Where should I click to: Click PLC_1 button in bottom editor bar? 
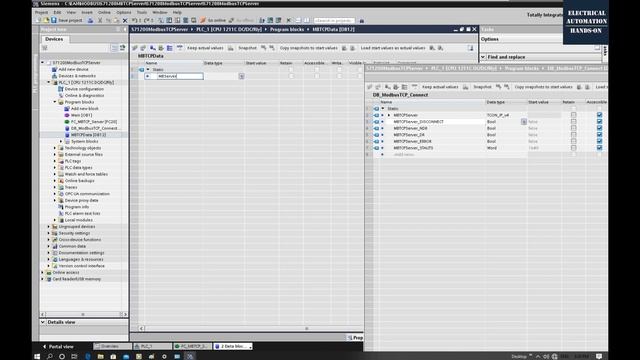152,346
